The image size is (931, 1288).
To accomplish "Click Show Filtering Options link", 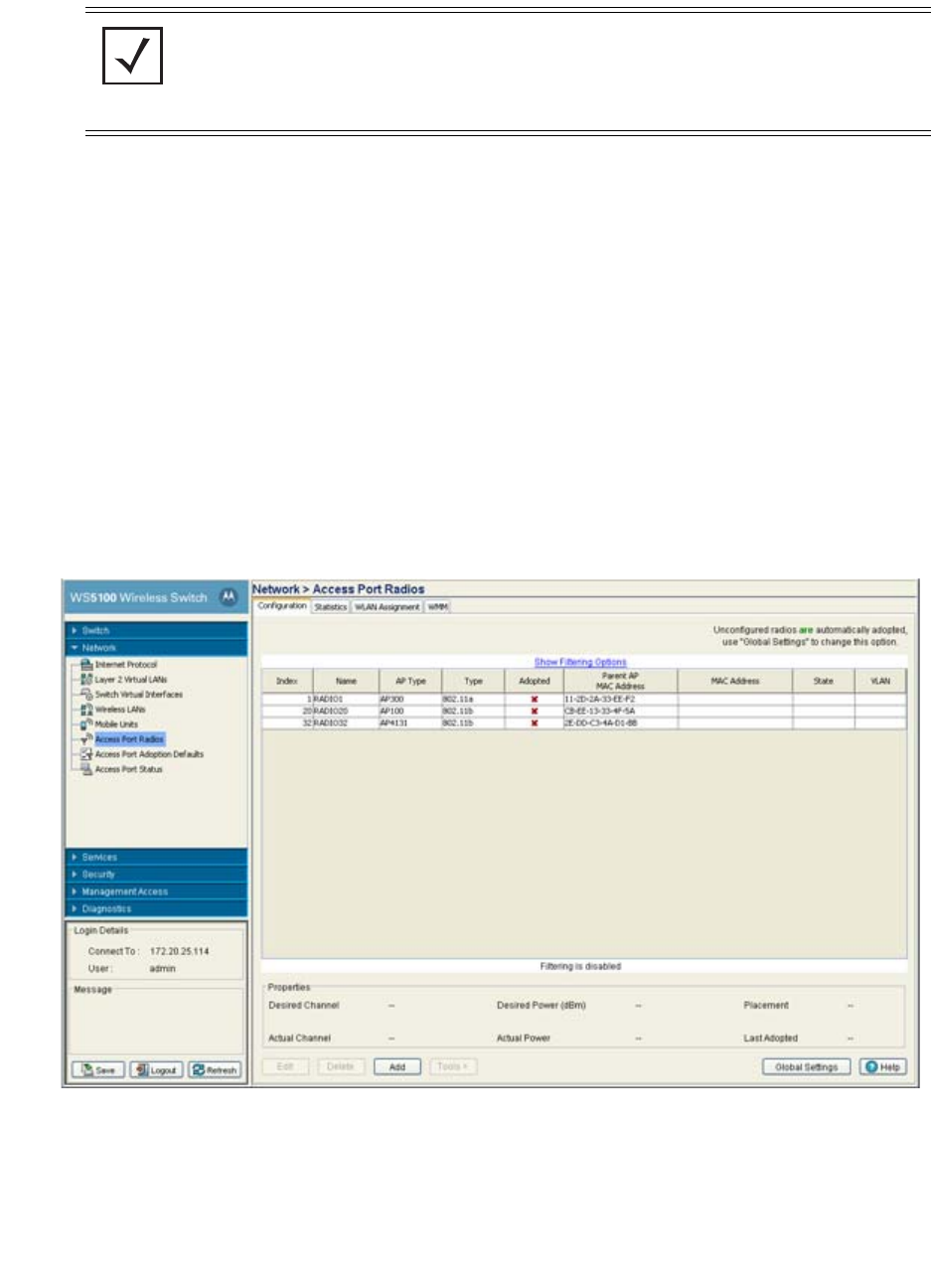I will tap(580, 662).
